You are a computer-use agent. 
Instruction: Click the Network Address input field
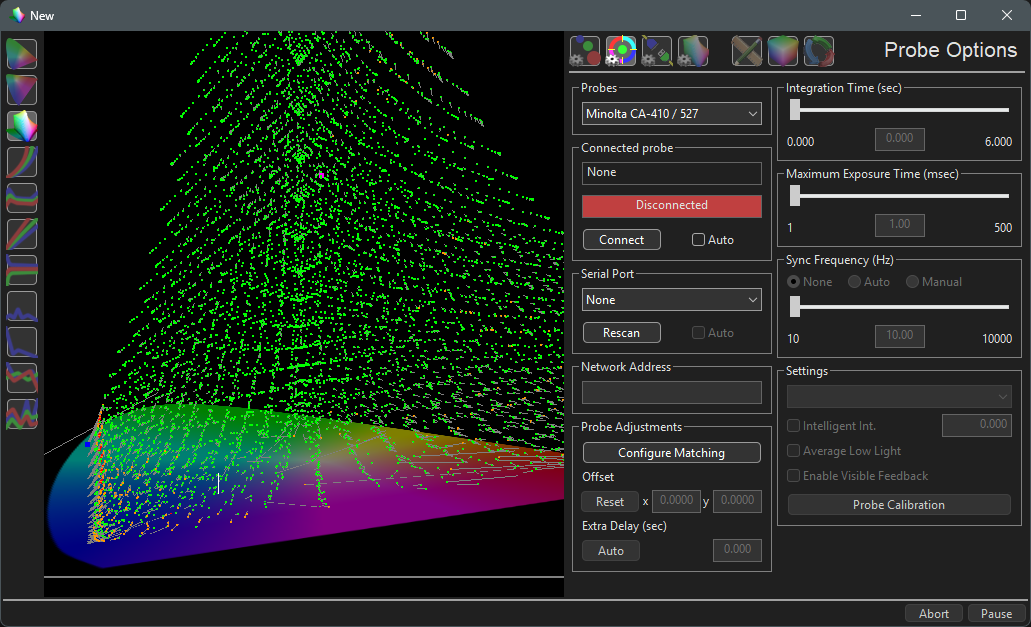pyautogui.click(x=671, y=393)
